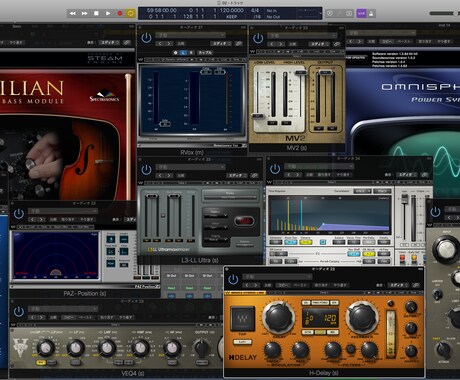Open the VEQ4 window preset dropdown
Screen dimensions: 460x380
[x=63, y=309]
